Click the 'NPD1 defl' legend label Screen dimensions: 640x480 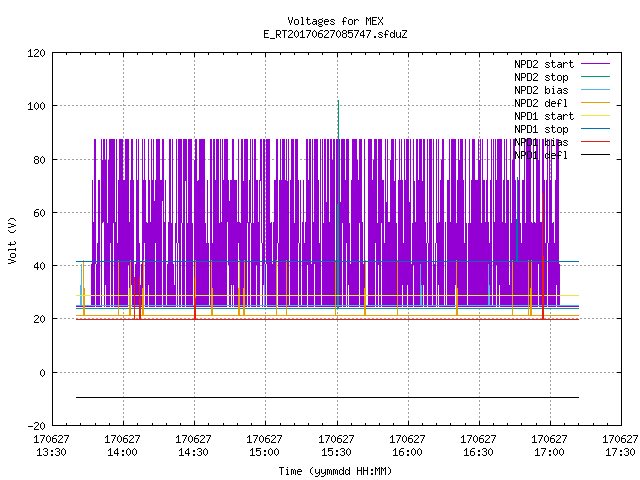pos(541,155)
